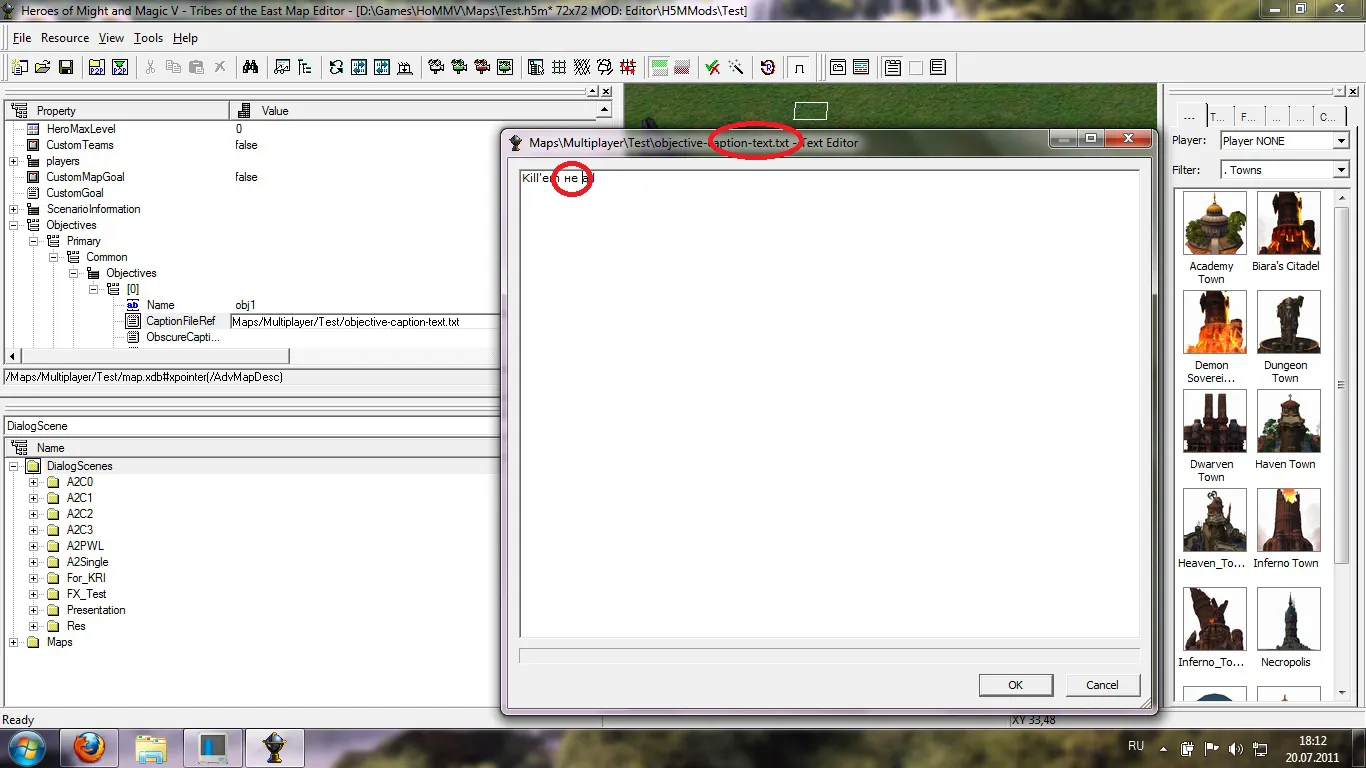
Task: Open the Resource menu
Action: 65,38
